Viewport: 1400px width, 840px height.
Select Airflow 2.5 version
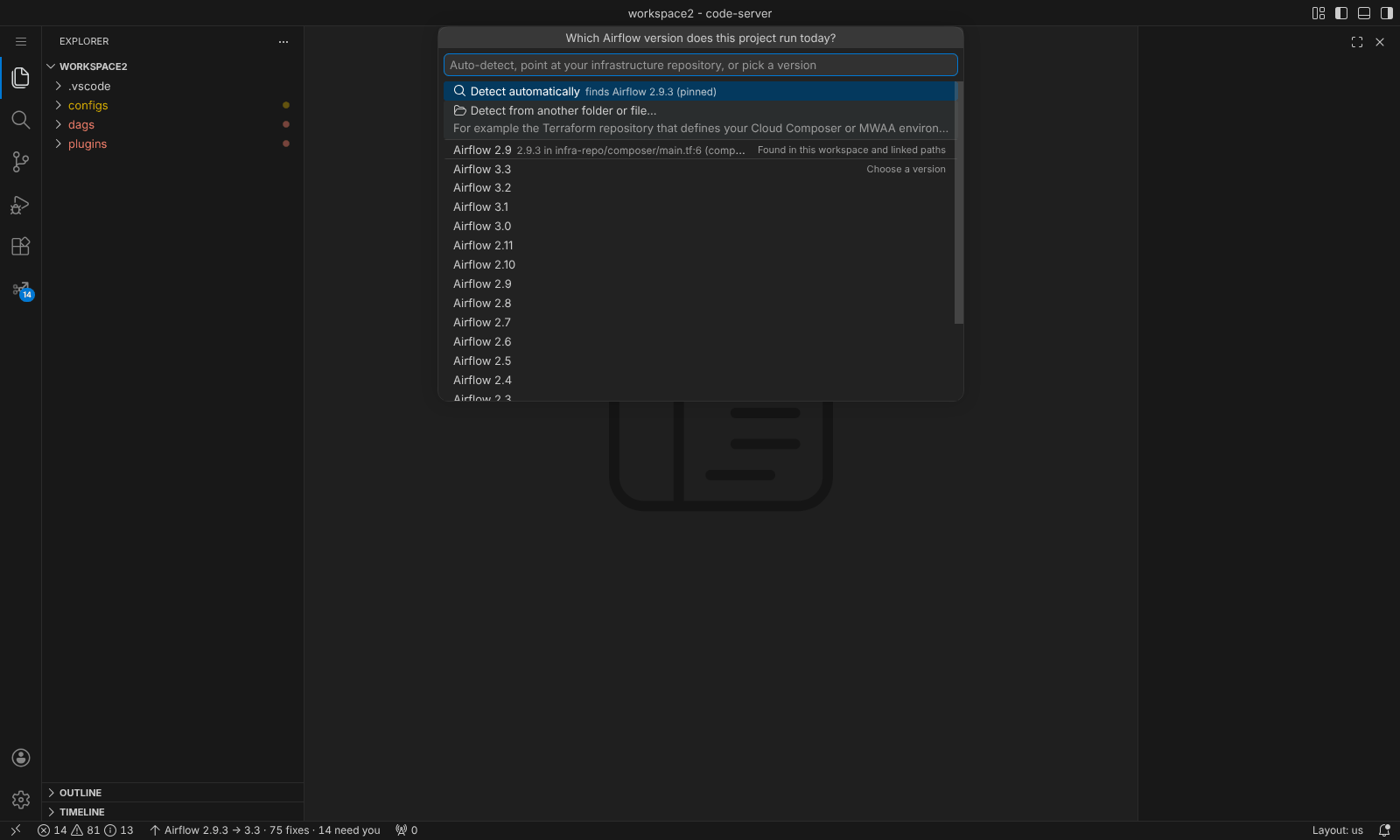point(698,361)
